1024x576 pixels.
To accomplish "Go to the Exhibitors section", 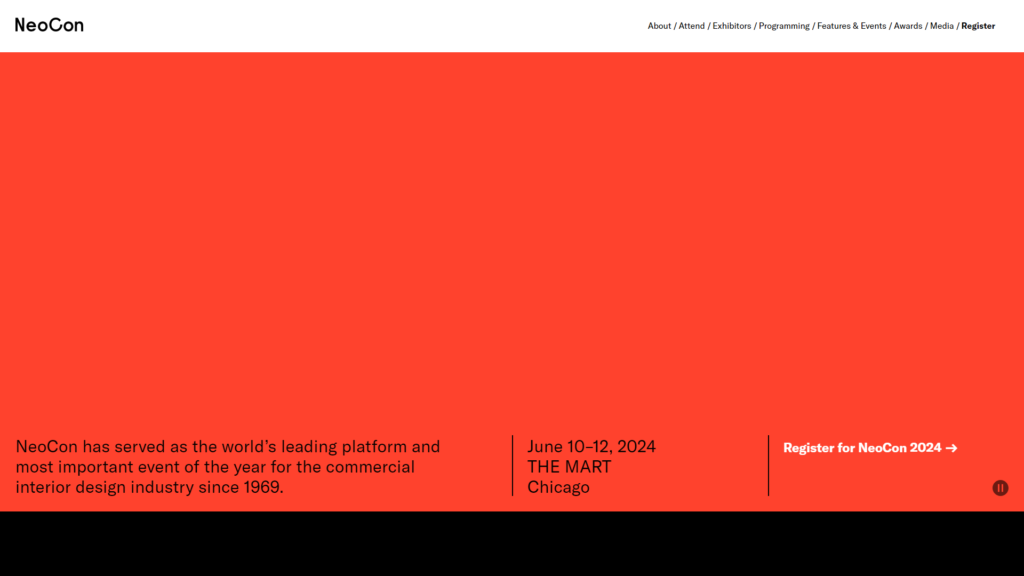I will [x=731, y=26].
